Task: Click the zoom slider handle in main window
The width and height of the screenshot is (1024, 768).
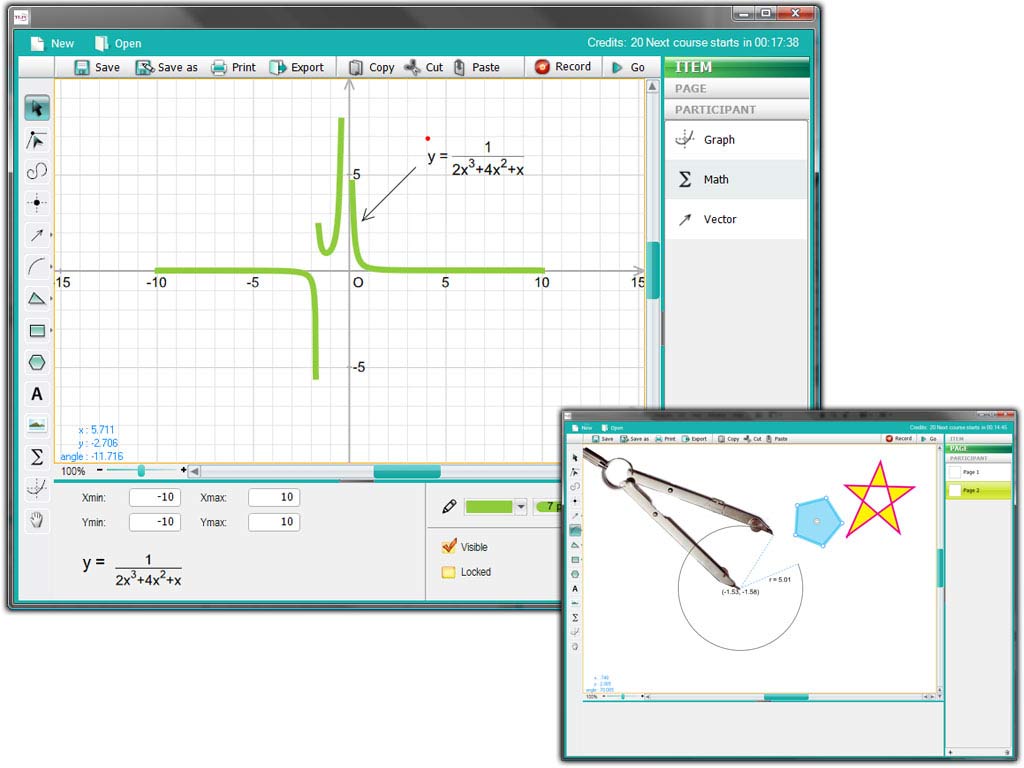Action: click(x=141, y=471)
